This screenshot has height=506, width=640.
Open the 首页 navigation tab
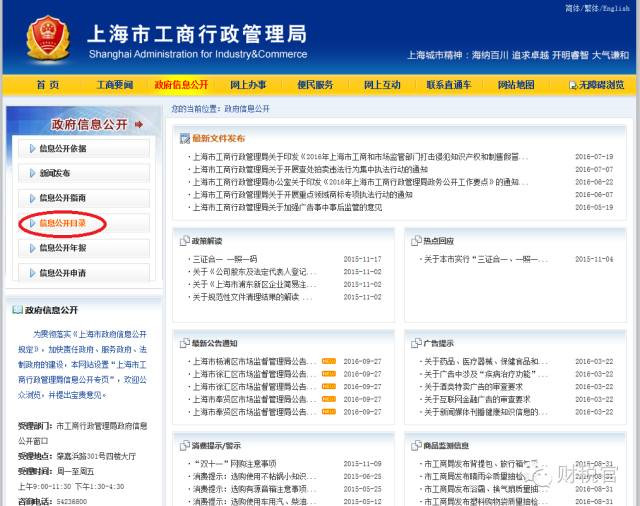(48, 85)
